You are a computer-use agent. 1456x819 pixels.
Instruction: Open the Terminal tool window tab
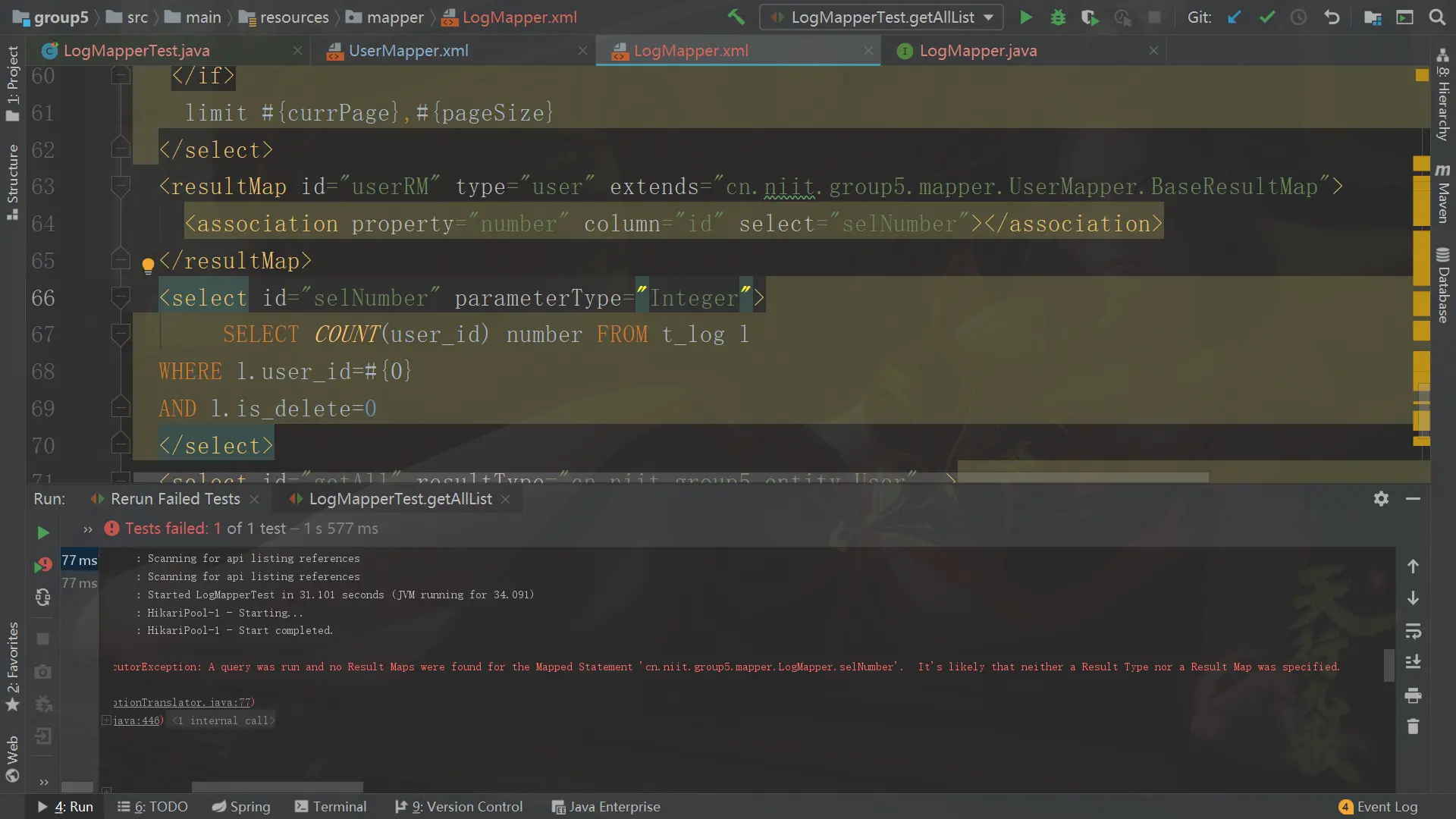click(331, 806)
